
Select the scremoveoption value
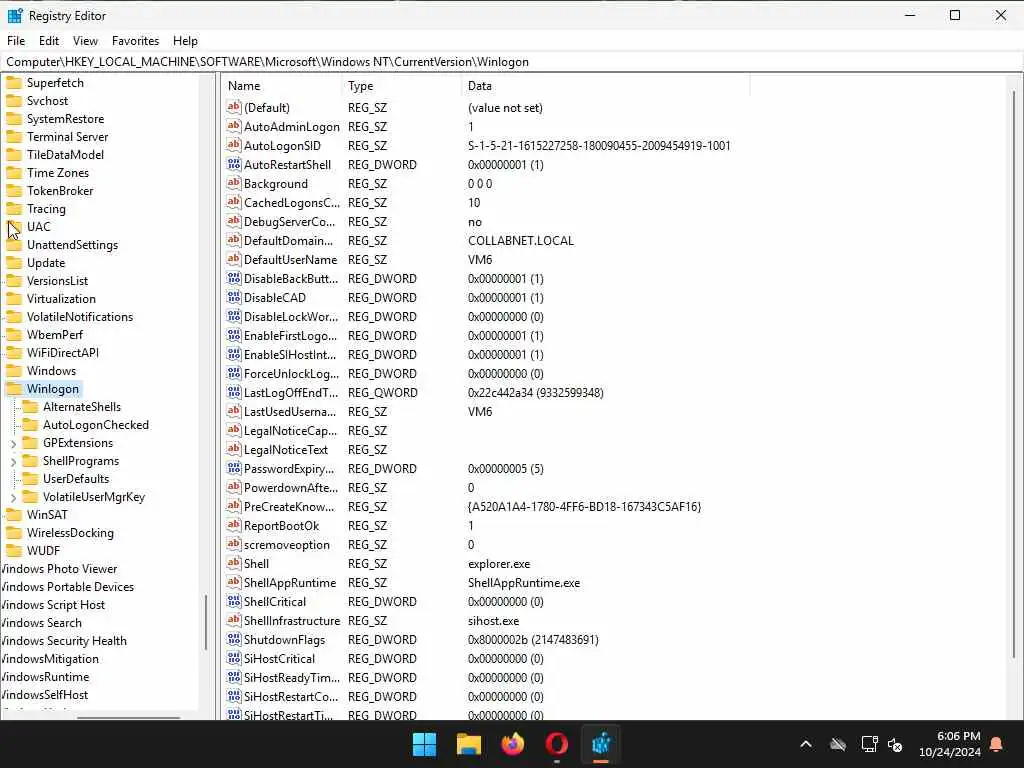pos(286,545)
